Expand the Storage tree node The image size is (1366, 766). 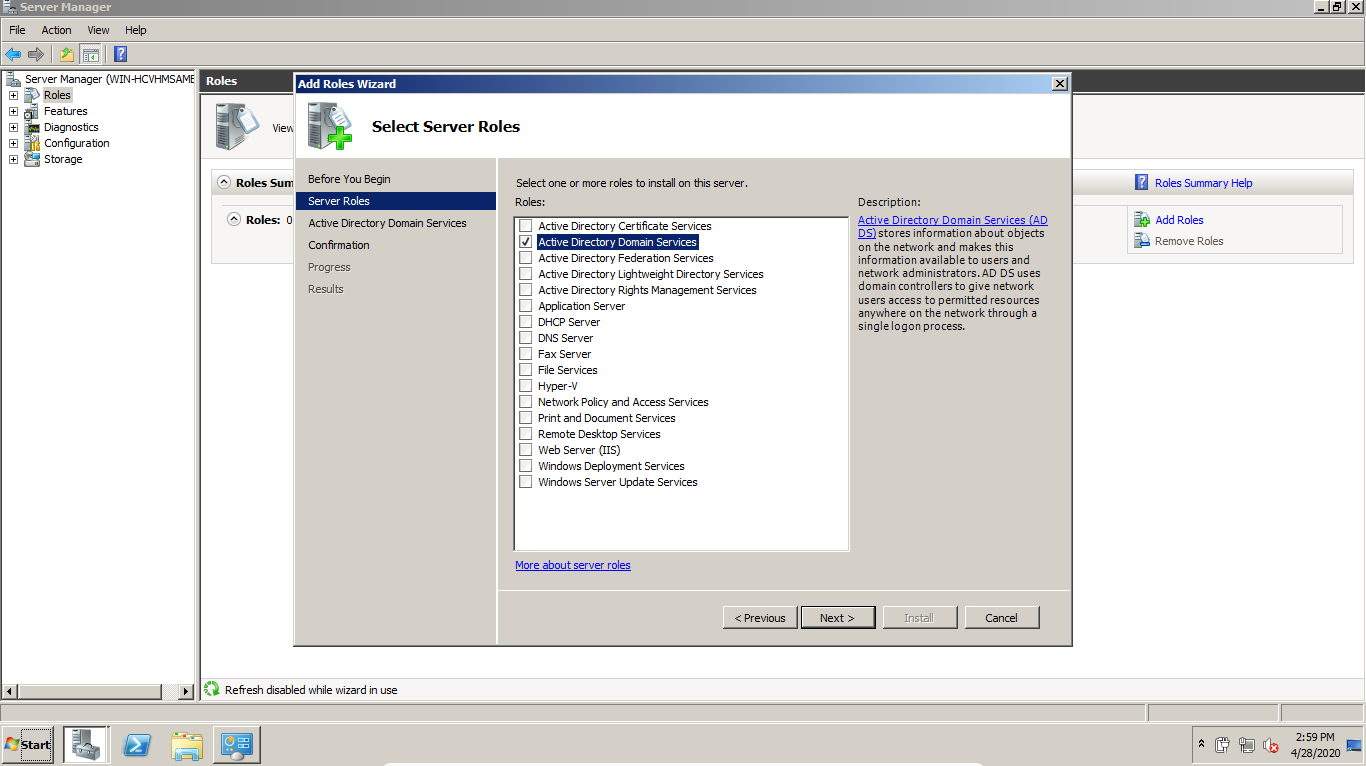[x=13, y=159]
